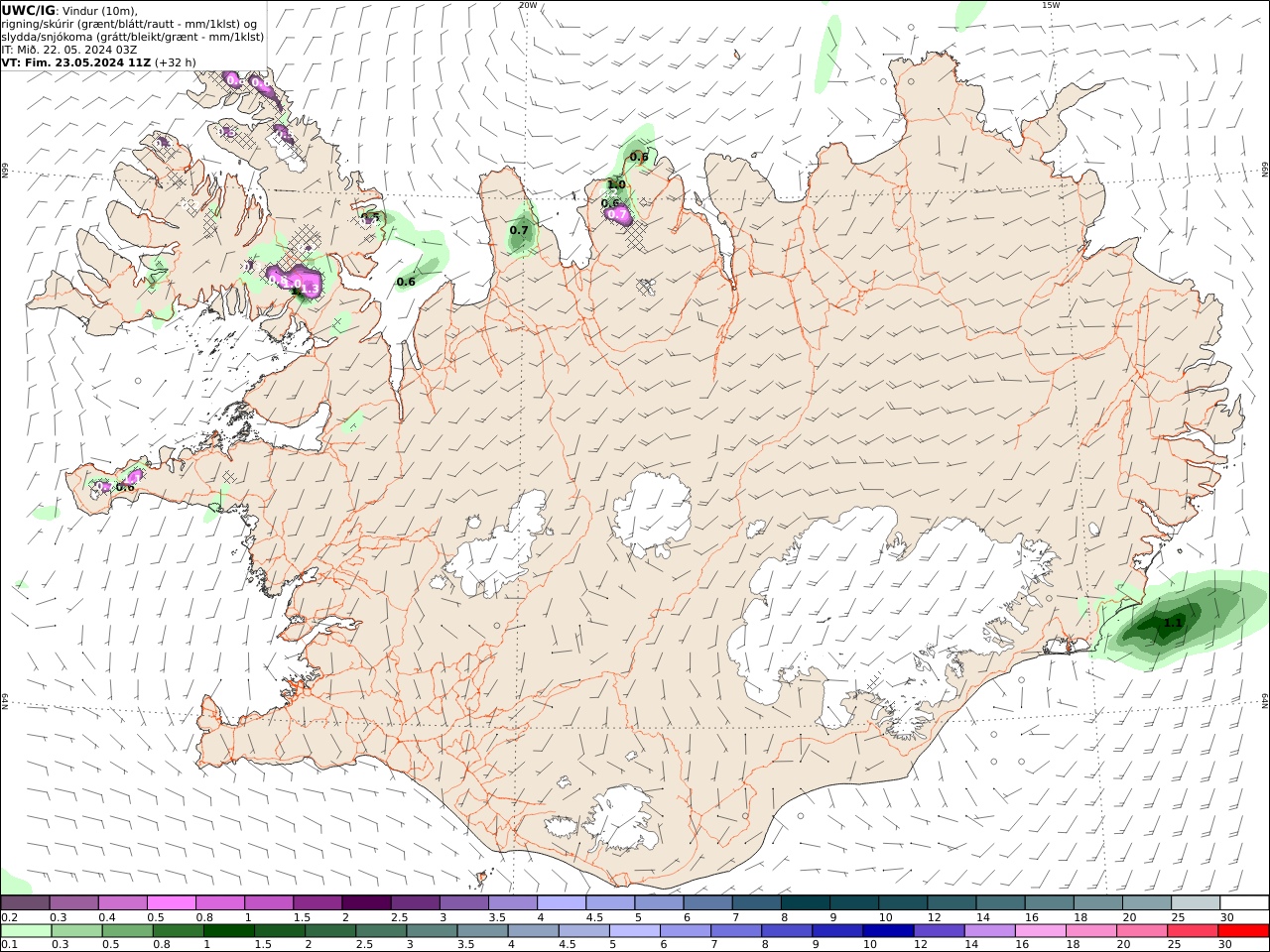Click the "slydda/snjókoma" snow description line
The width and height of the screenshot is (1270, 952).
pyautogui.click(x=133, y=37)
